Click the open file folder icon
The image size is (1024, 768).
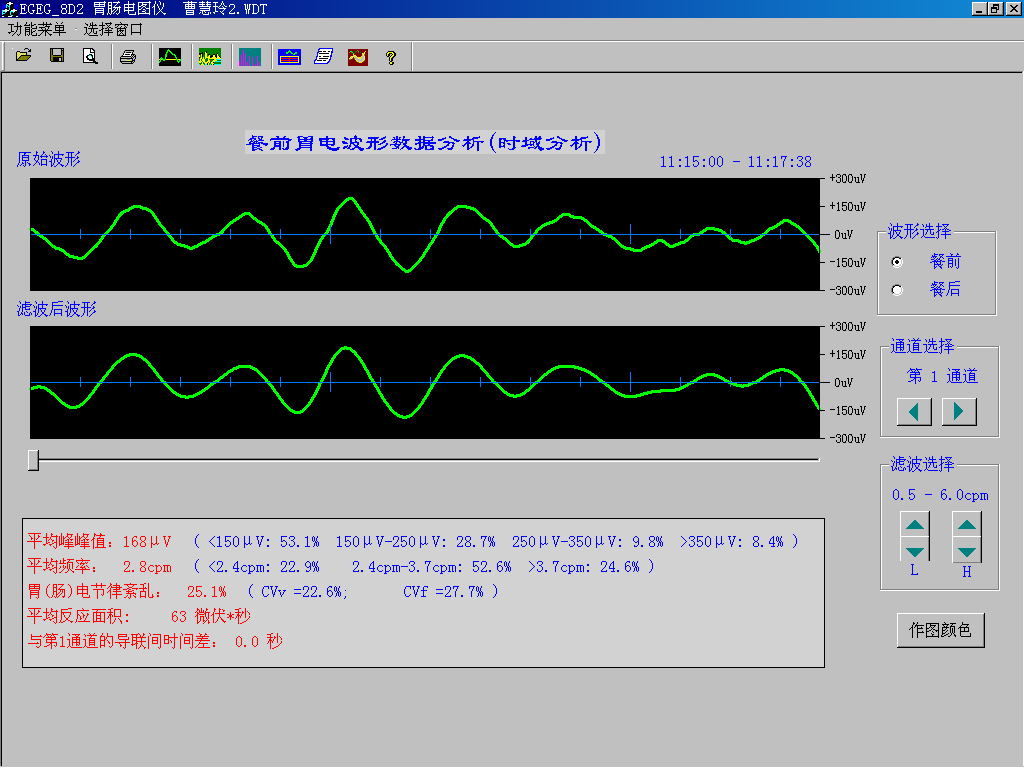24,57
